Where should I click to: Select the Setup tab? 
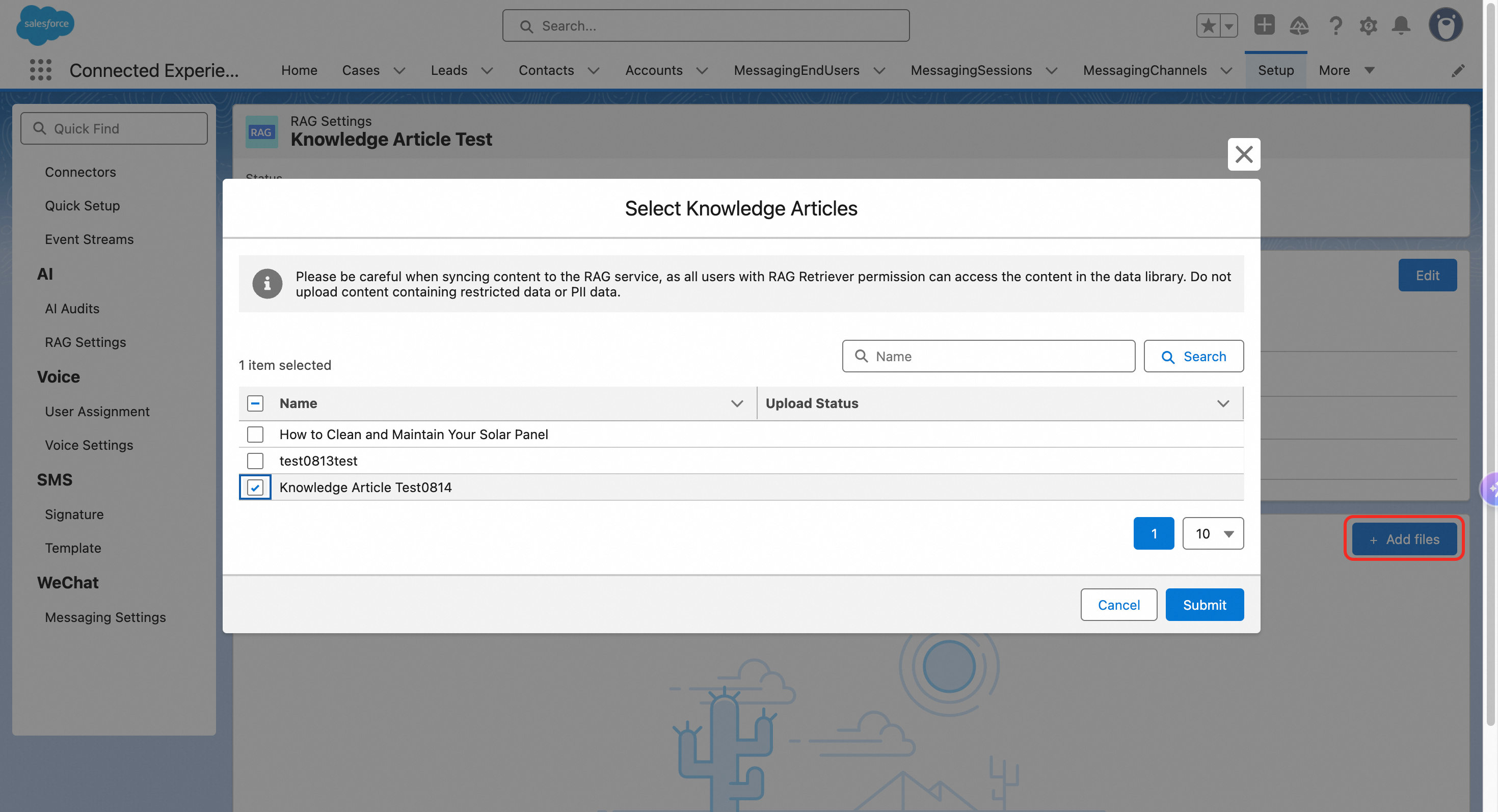(1276, 70)
